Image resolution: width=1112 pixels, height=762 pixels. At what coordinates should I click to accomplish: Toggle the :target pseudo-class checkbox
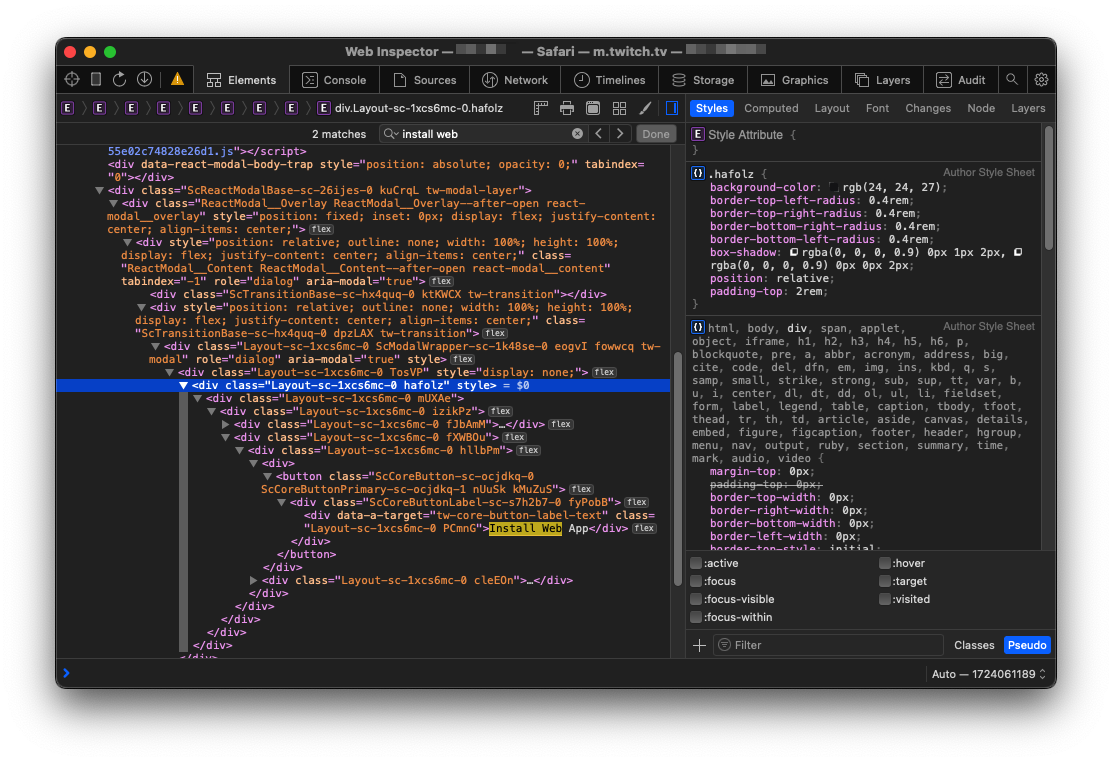click(884, 580)
